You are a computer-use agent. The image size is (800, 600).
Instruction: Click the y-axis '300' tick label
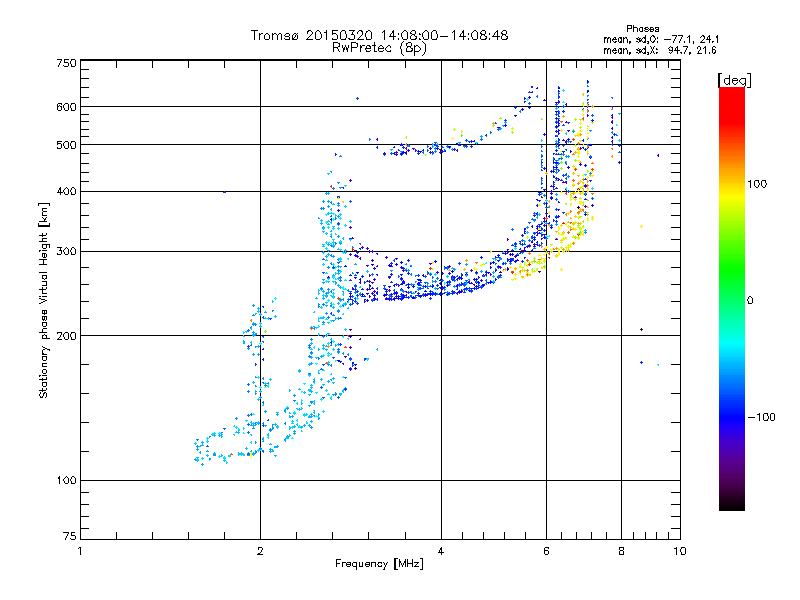(x=66, y=252)
